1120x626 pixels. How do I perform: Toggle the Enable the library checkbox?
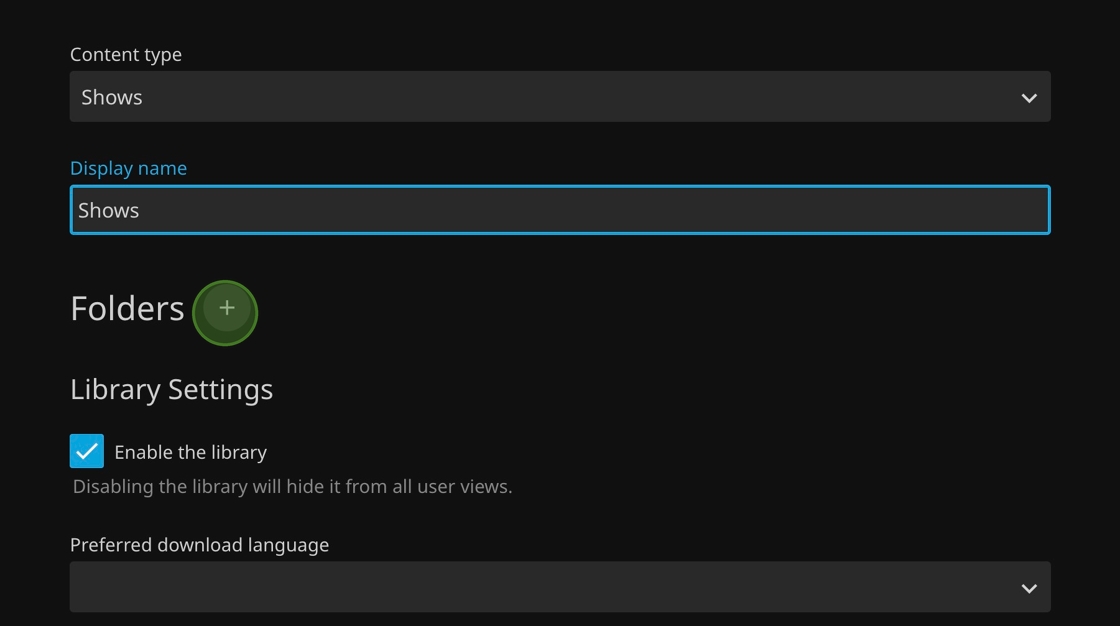[x=86, y=451]
